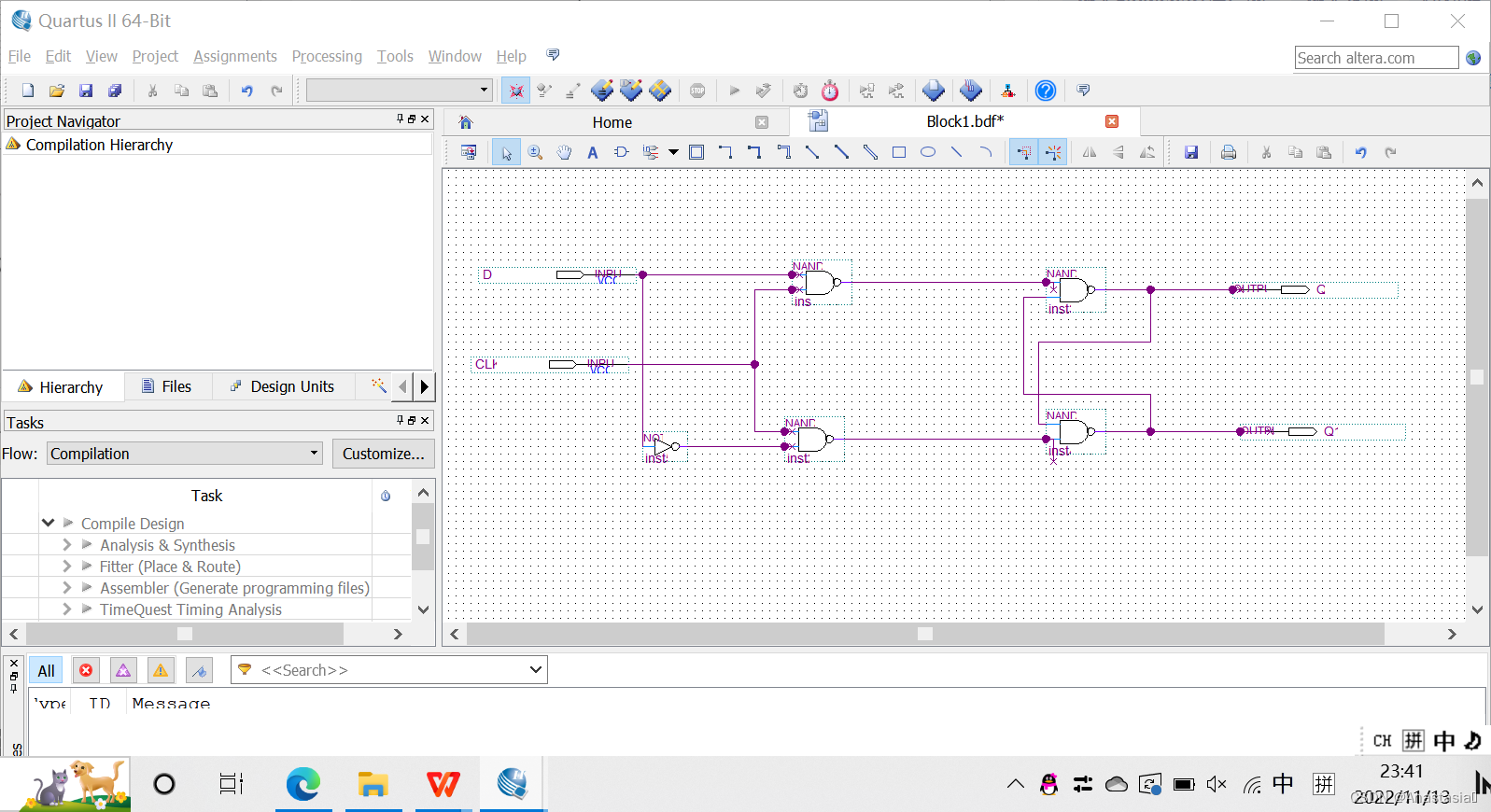Choose the Text tool 'A' icon

[592, 152]
